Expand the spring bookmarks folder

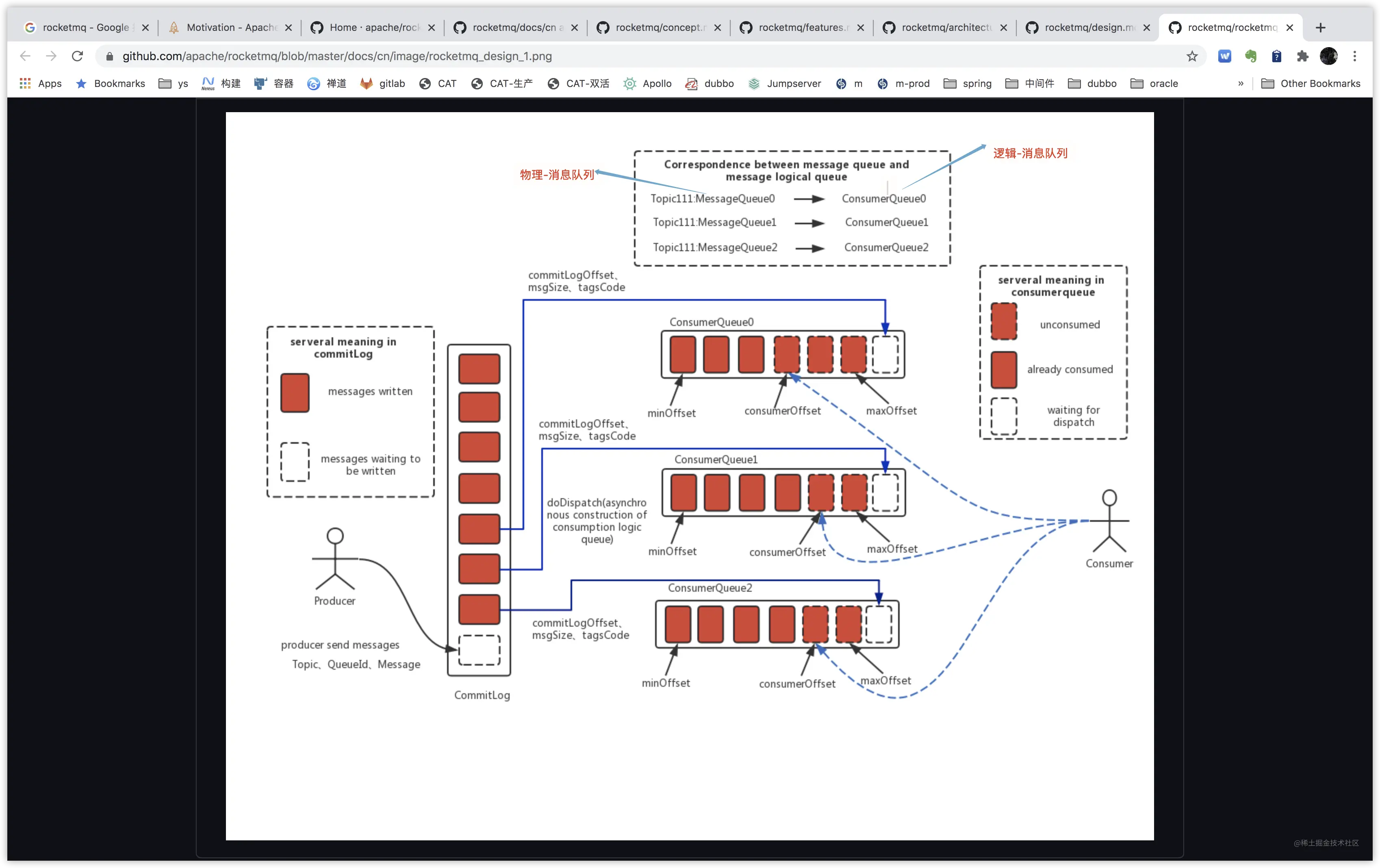[968, 84]
